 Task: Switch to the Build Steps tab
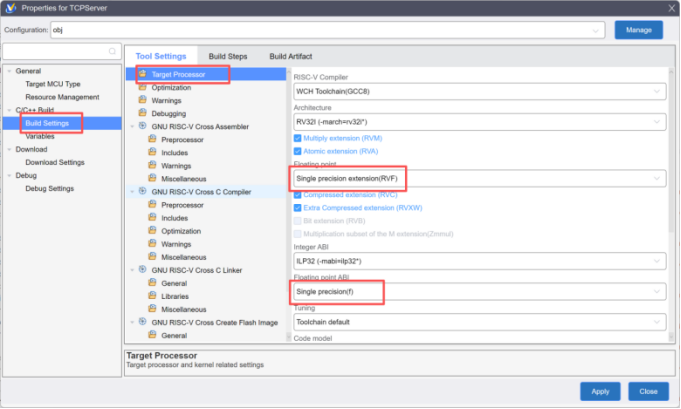228,56
